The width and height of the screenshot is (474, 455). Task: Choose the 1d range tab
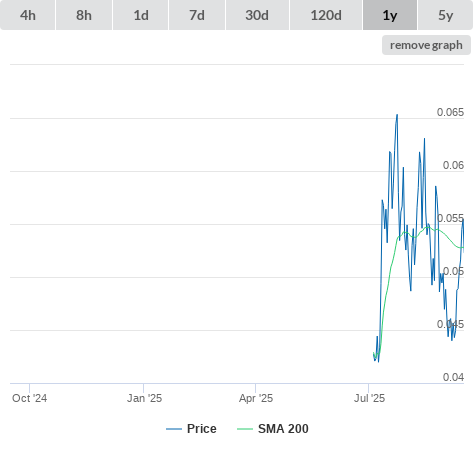tap(141, 15)
